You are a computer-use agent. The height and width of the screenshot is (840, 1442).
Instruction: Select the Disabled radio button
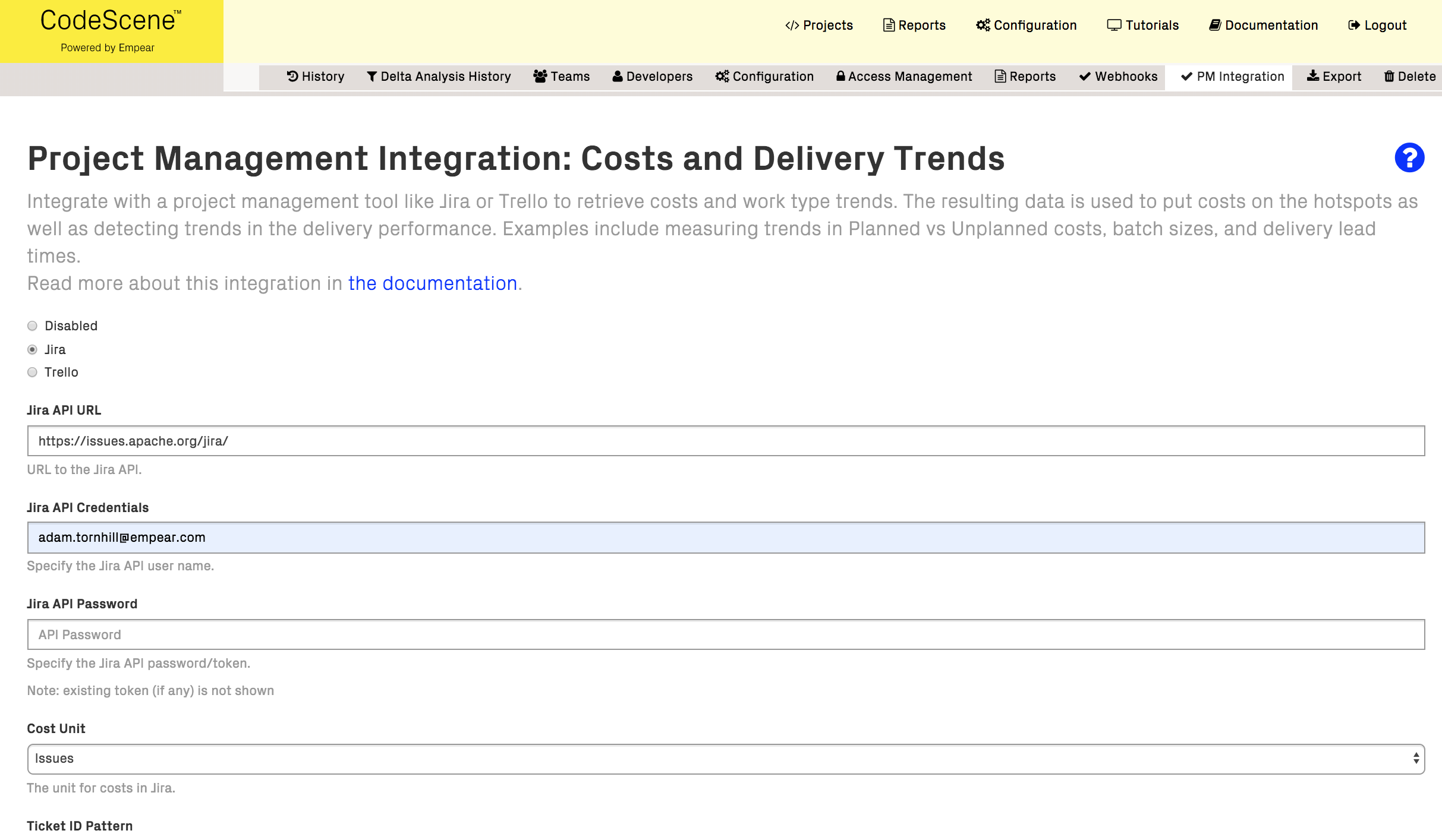pos(32,325)
